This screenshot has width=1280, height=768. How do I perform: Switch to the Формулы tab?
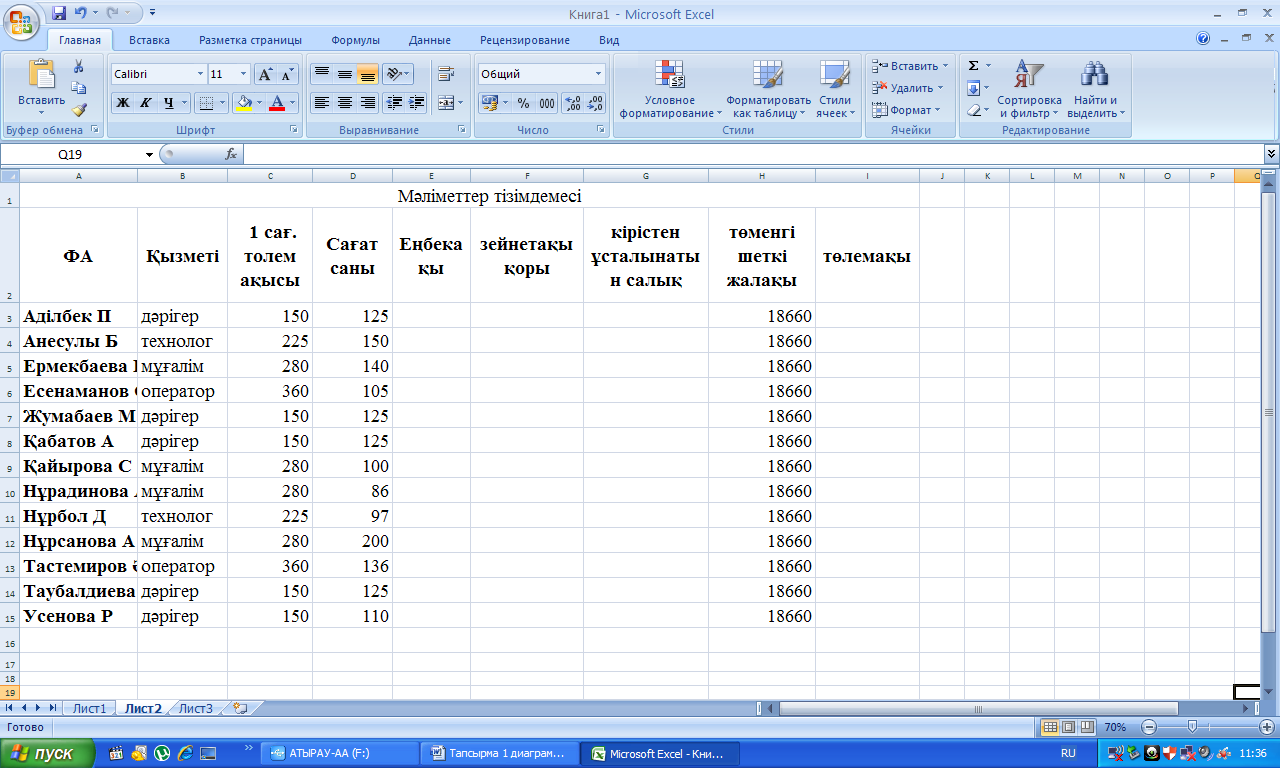[355, 40]
